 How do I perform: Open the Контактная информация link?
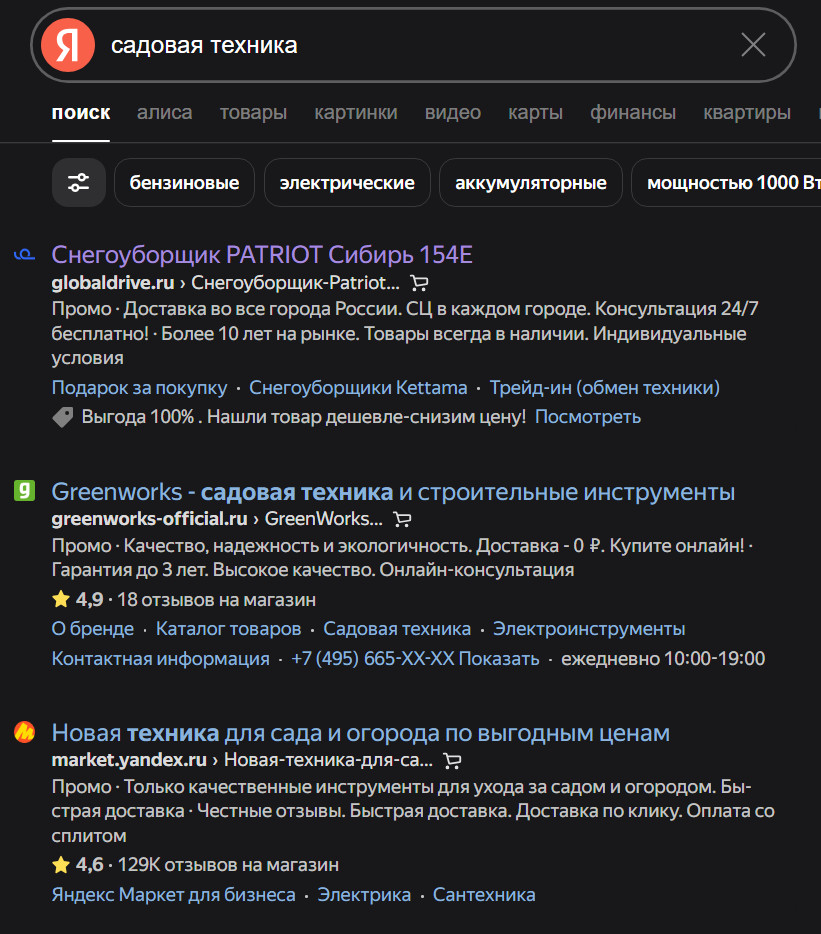(161, 659)
